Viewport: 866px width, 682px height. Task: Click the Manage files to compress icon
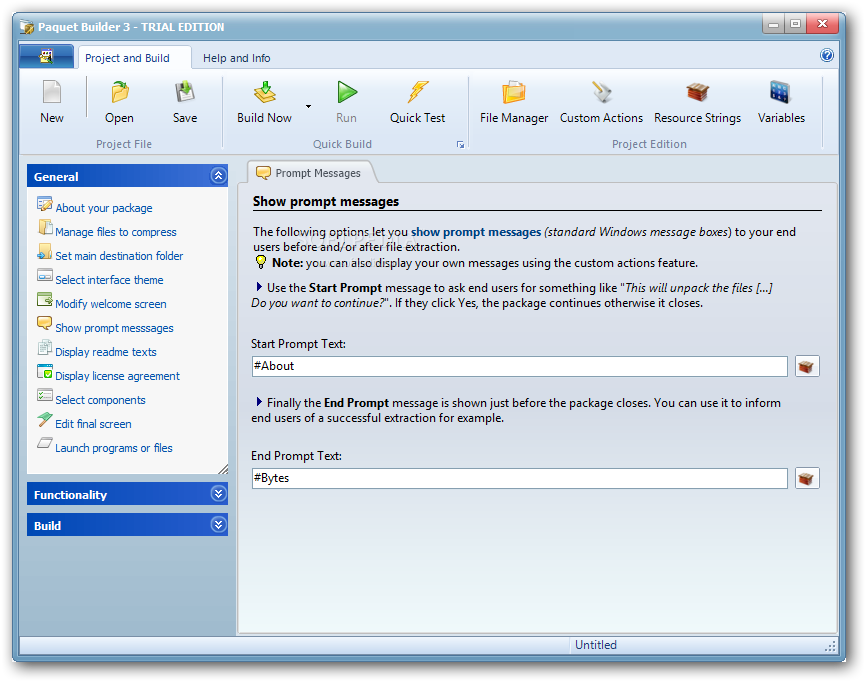45,228
